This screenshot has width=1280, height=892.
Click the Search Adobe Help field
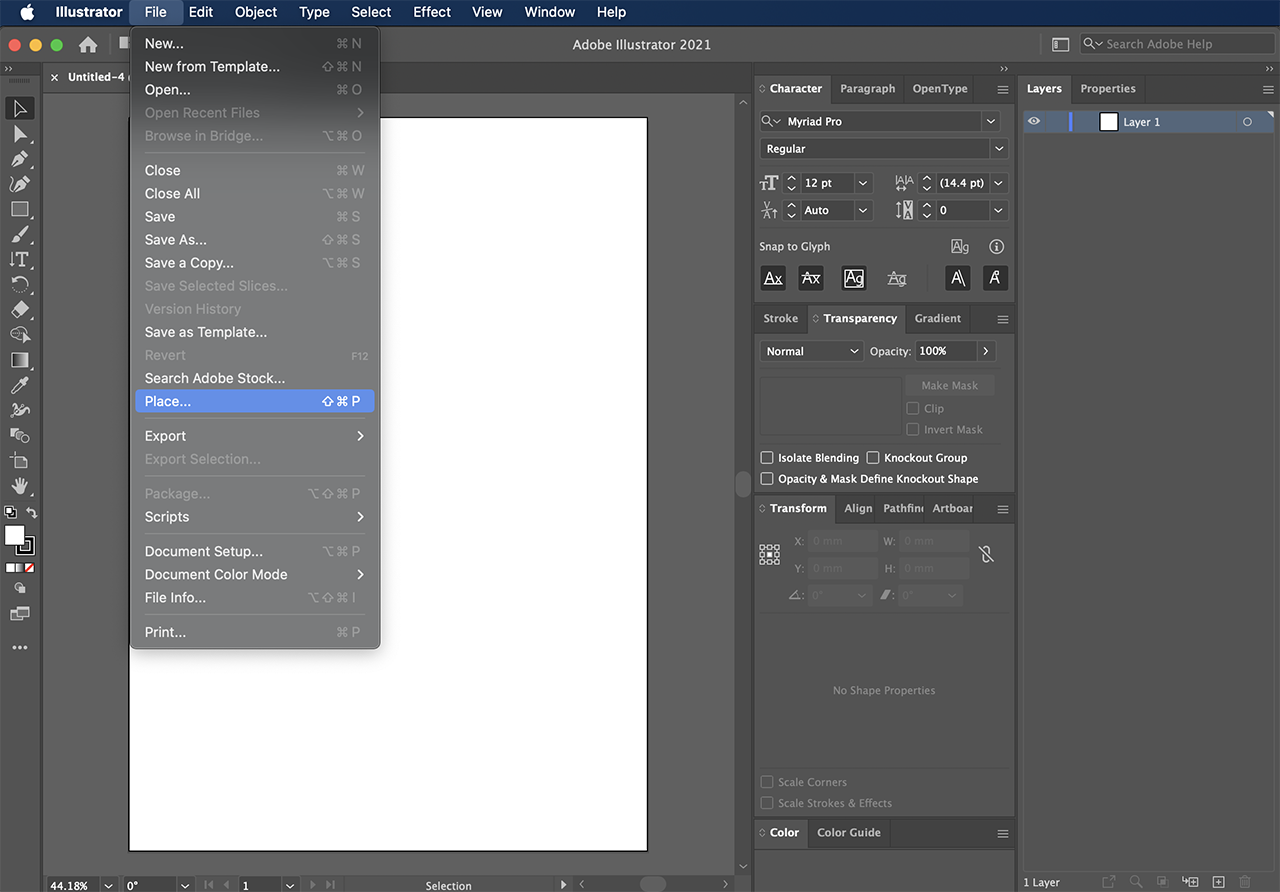[x=1178, y=44]
